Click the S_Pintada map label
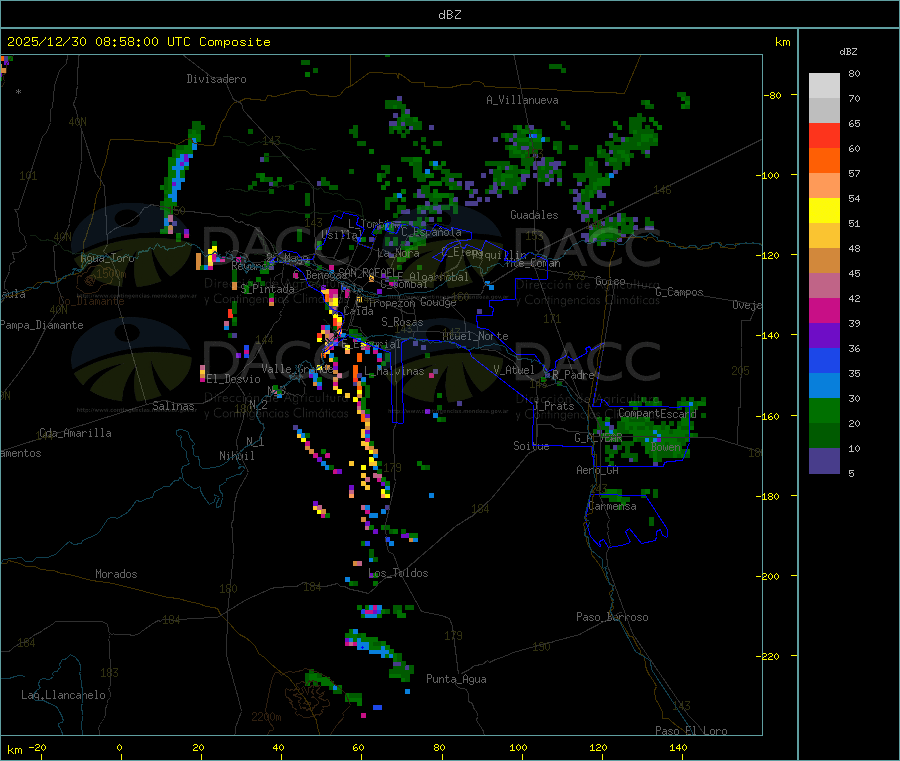The image size is (900, 761). (x=267, y=289)
